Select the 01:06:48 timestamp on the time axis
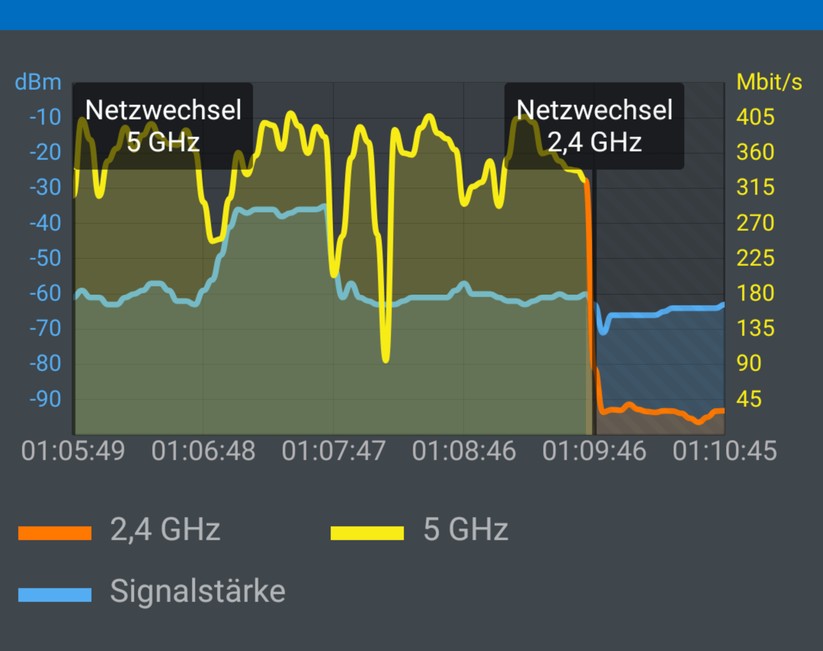 (205, 452)
